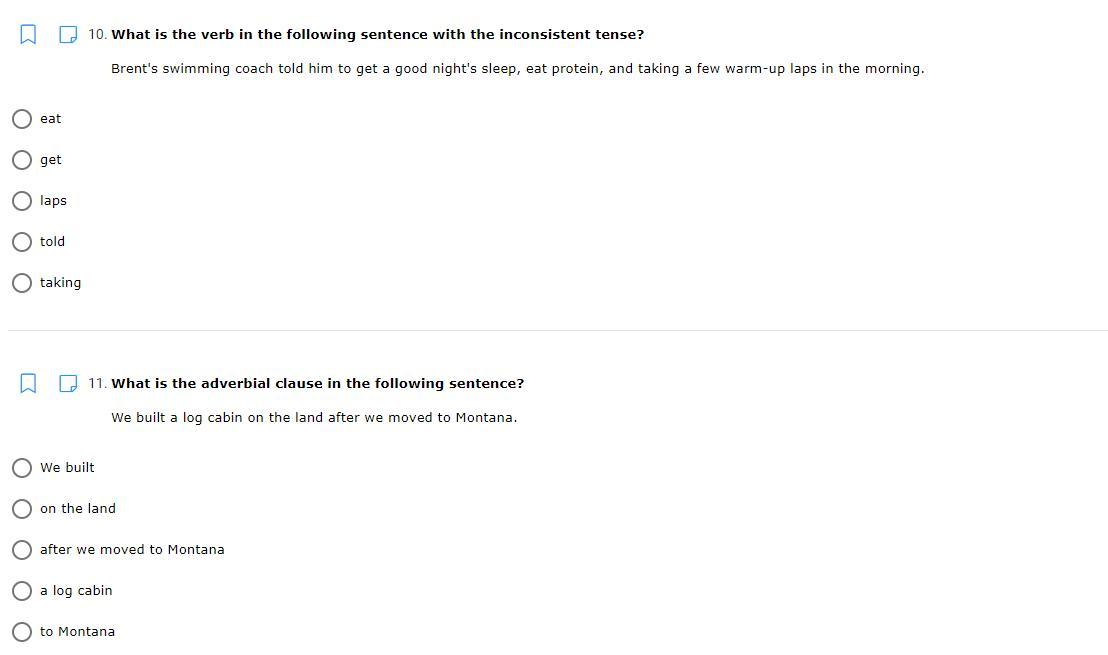Bookmark question 10
Image resolution: width=1108 pixels, height=655 pixels.
point(28,35)
